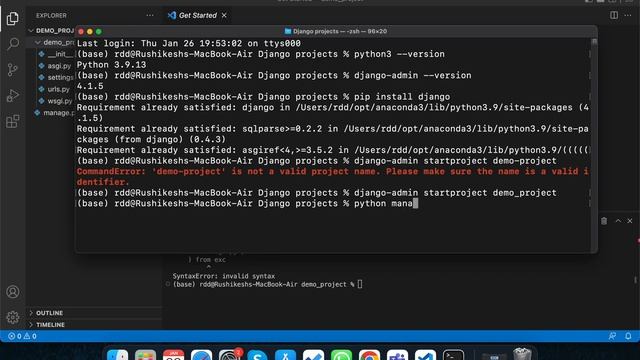Click the split editor icon
The height and width of the screenshot is (360, 640).
(x=614, y=15)
